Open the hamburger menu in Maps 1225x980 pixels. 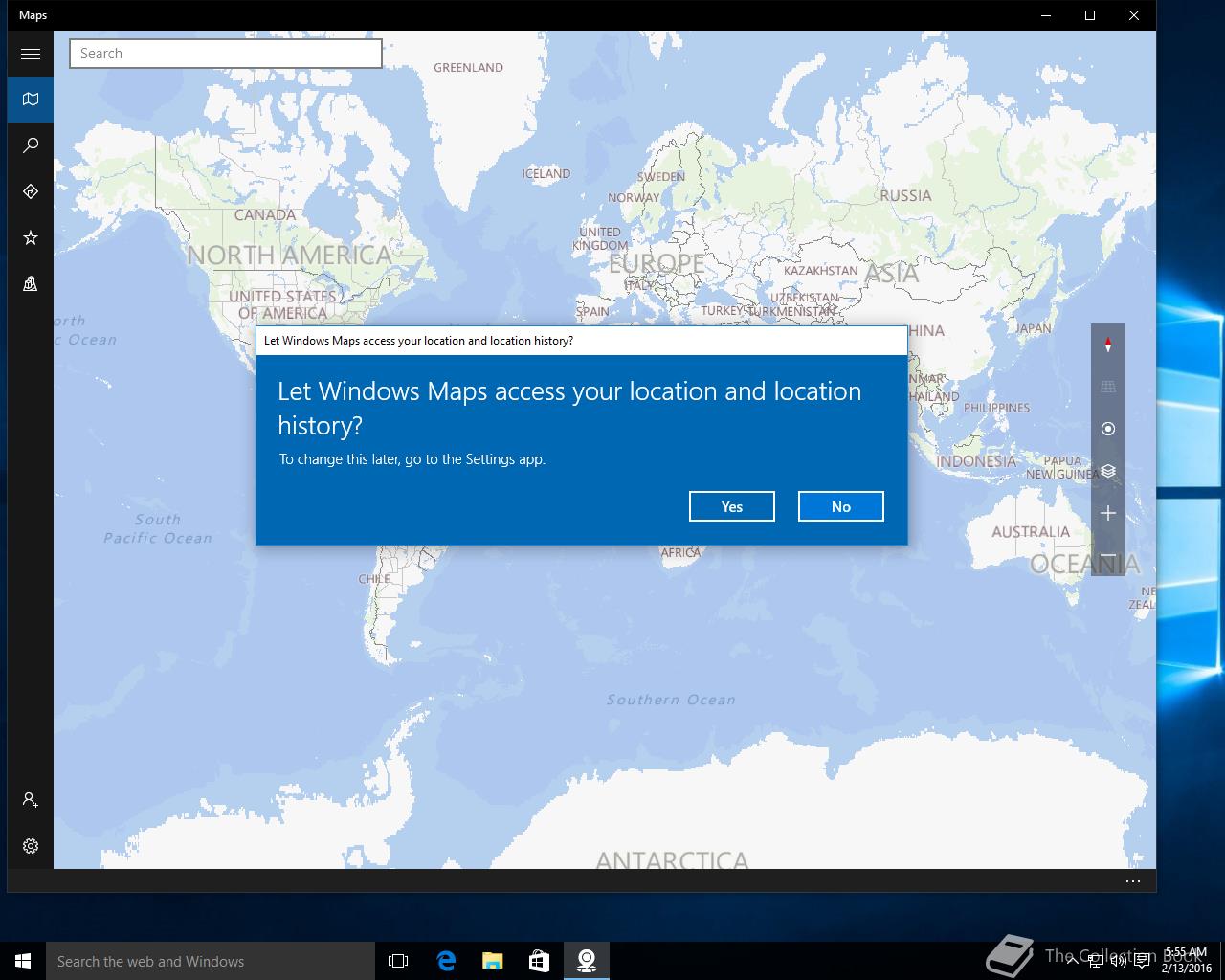pyautogui.click(x=31, y=54)
